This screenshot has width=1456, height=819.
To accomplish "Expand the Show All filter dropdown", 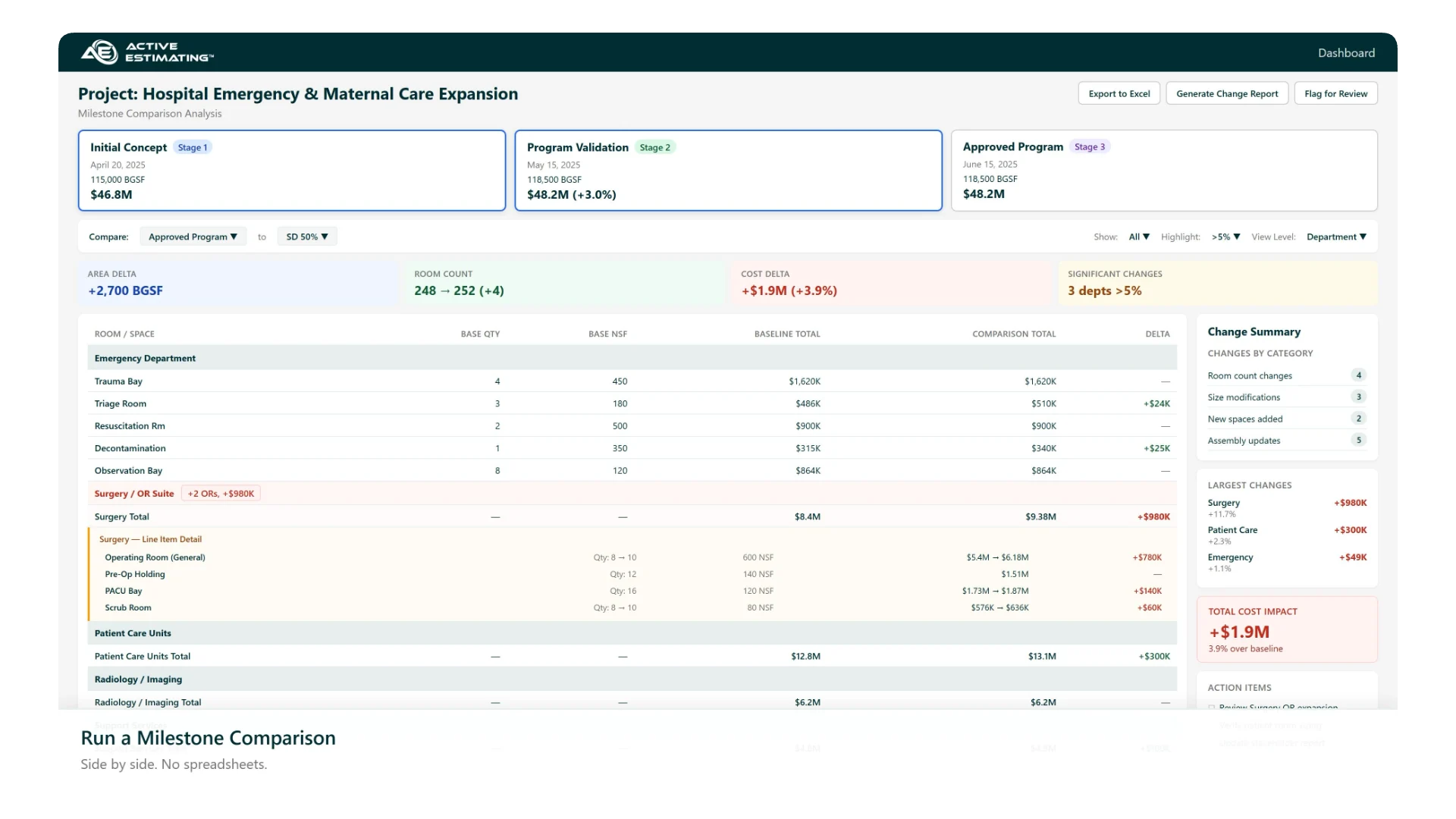I will click(1138, 237).
